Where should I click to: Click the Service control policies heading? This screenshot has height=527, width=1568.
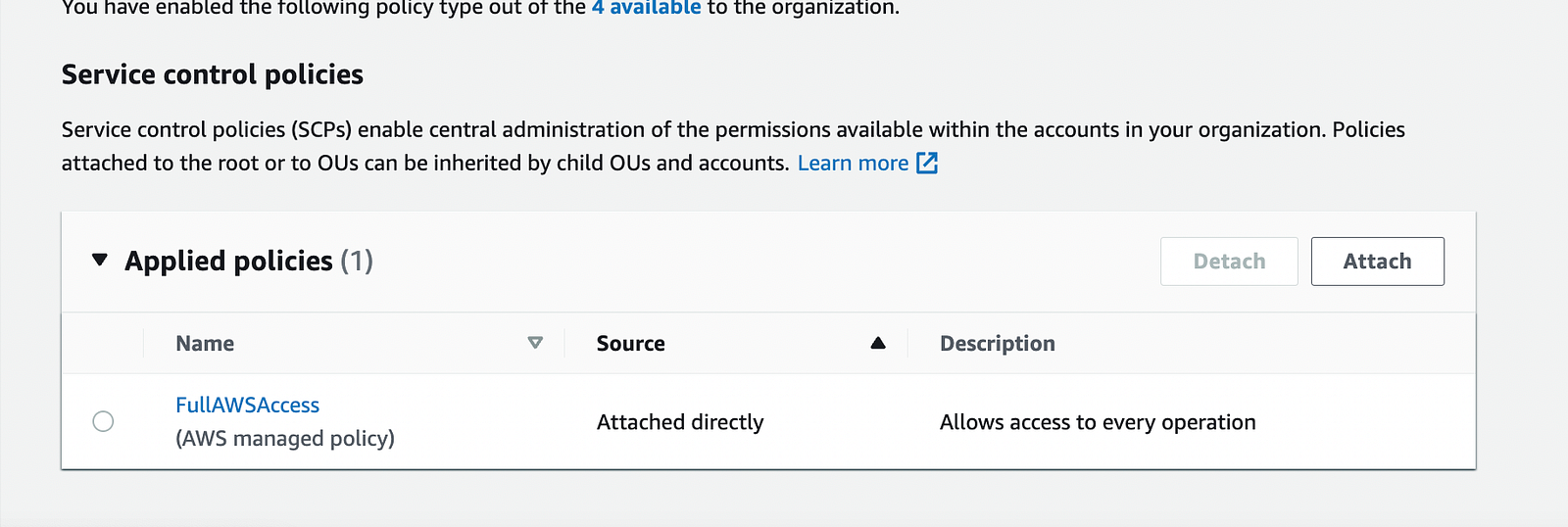tap(213, 74)
